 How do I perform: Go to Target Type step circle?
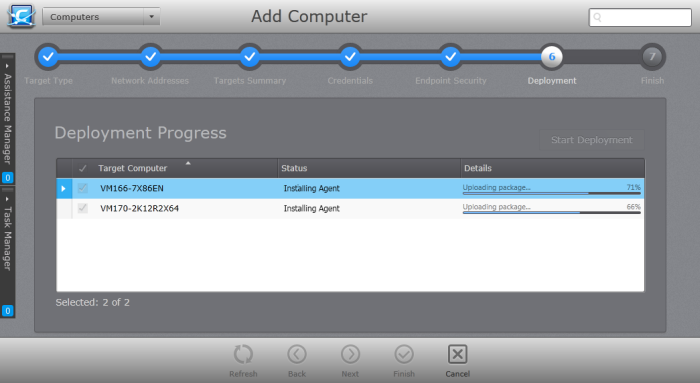pos(48,57)
